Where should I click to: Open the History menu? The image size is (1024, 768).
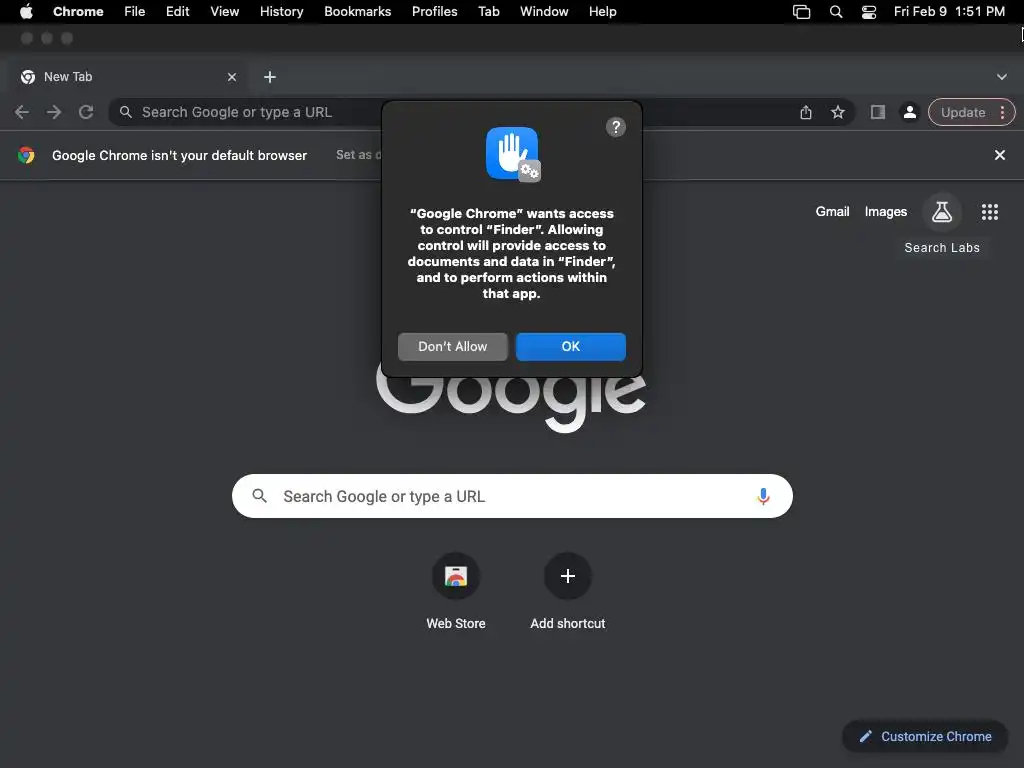coord(281,11)
